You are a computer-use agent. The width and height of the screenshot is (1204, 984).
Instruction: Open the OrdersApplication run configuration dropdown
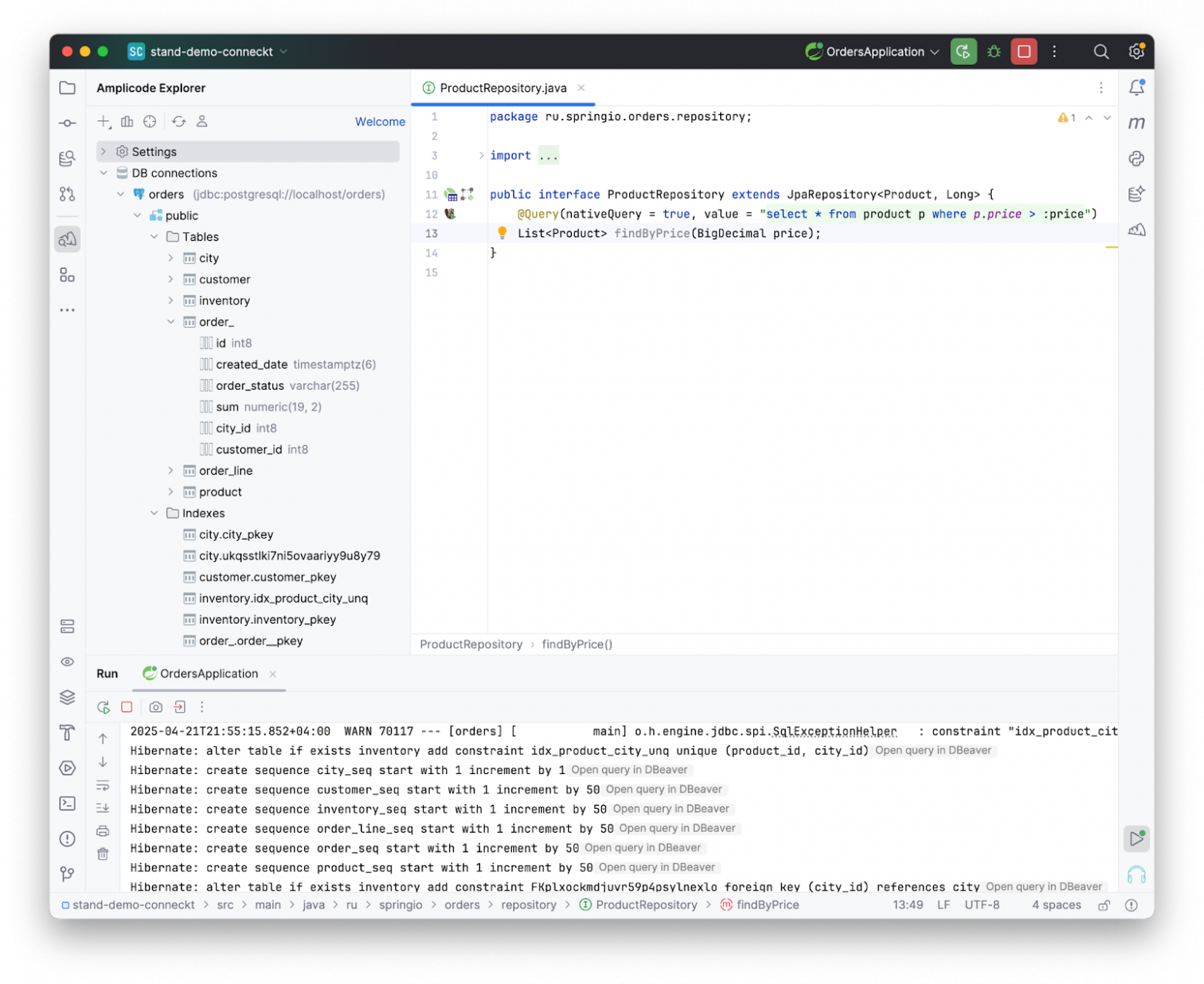pos(872,52)
